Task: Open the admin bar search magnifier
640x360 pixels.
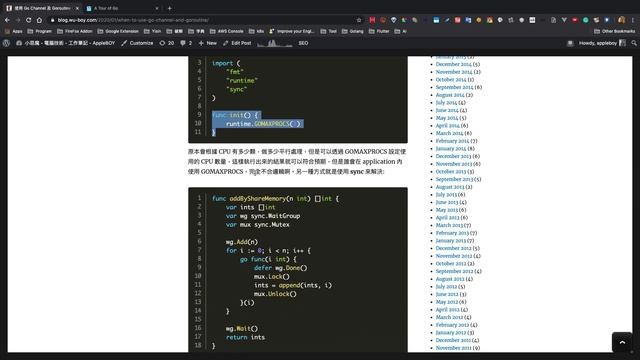Action: pyautogui.click(x=633, y=43)
